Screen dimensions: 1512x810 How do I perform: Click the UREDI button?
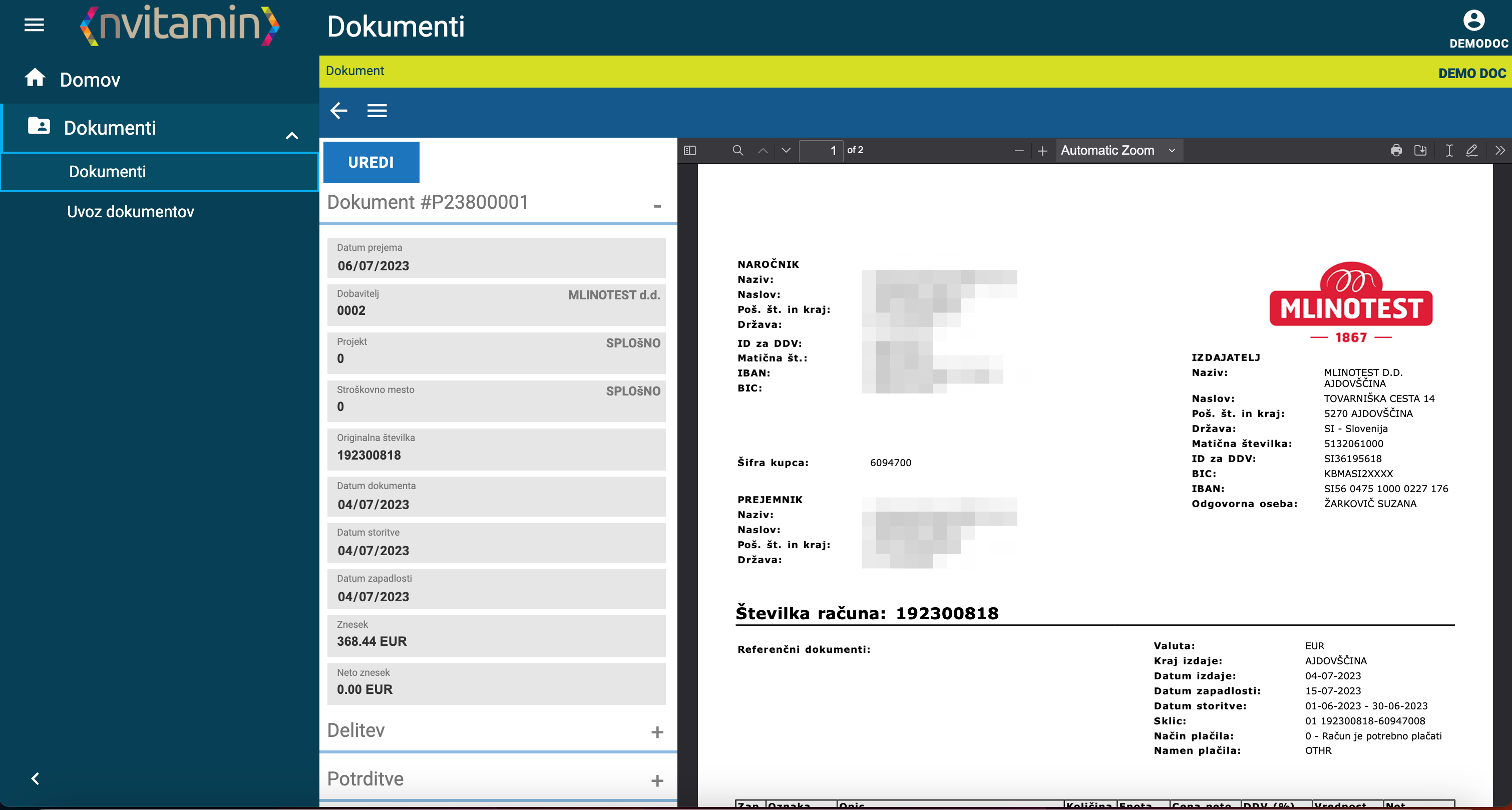[371, 162]
